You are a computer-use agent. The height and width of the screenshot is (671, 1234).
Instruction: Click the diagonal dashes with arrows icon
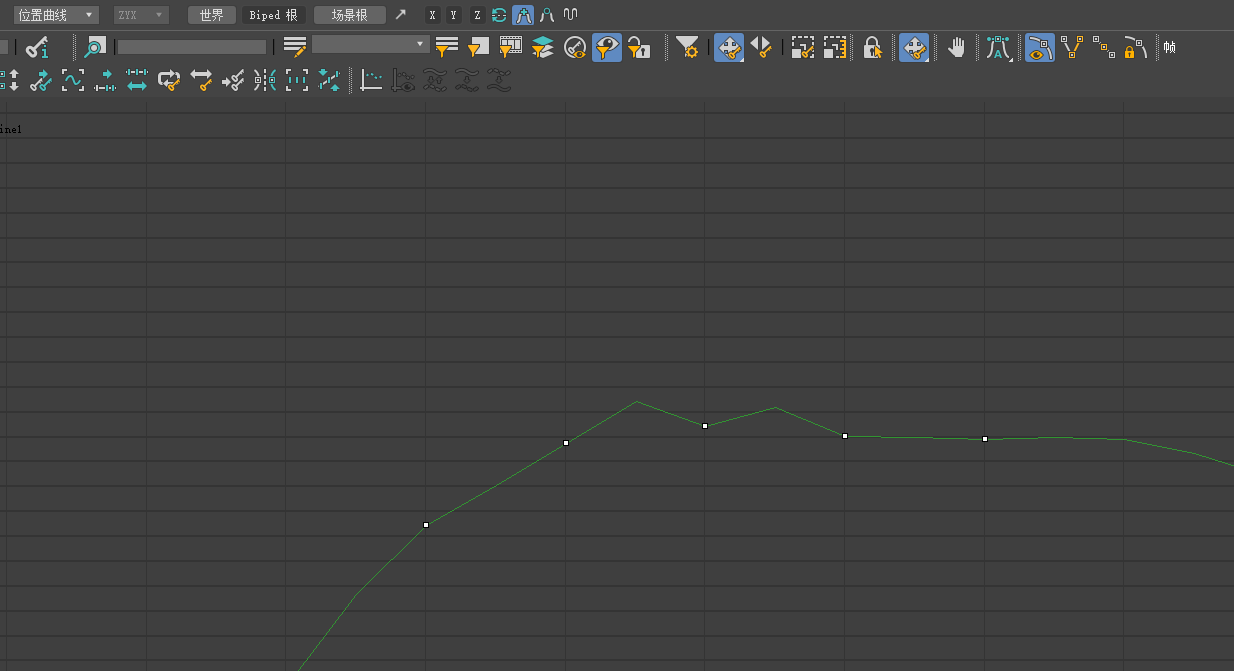pyautogui.click(x=329, y=80)
